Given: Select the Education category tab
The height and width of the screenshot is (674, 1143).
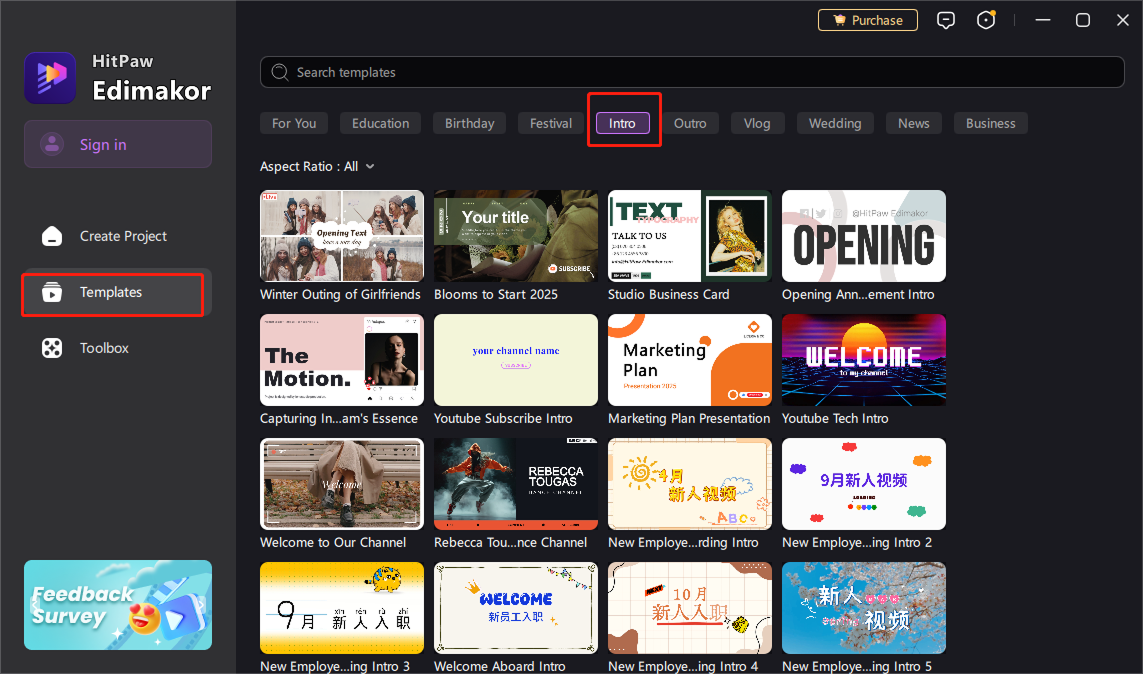Looking at the screenshot, I should click(x=380, y=123).
